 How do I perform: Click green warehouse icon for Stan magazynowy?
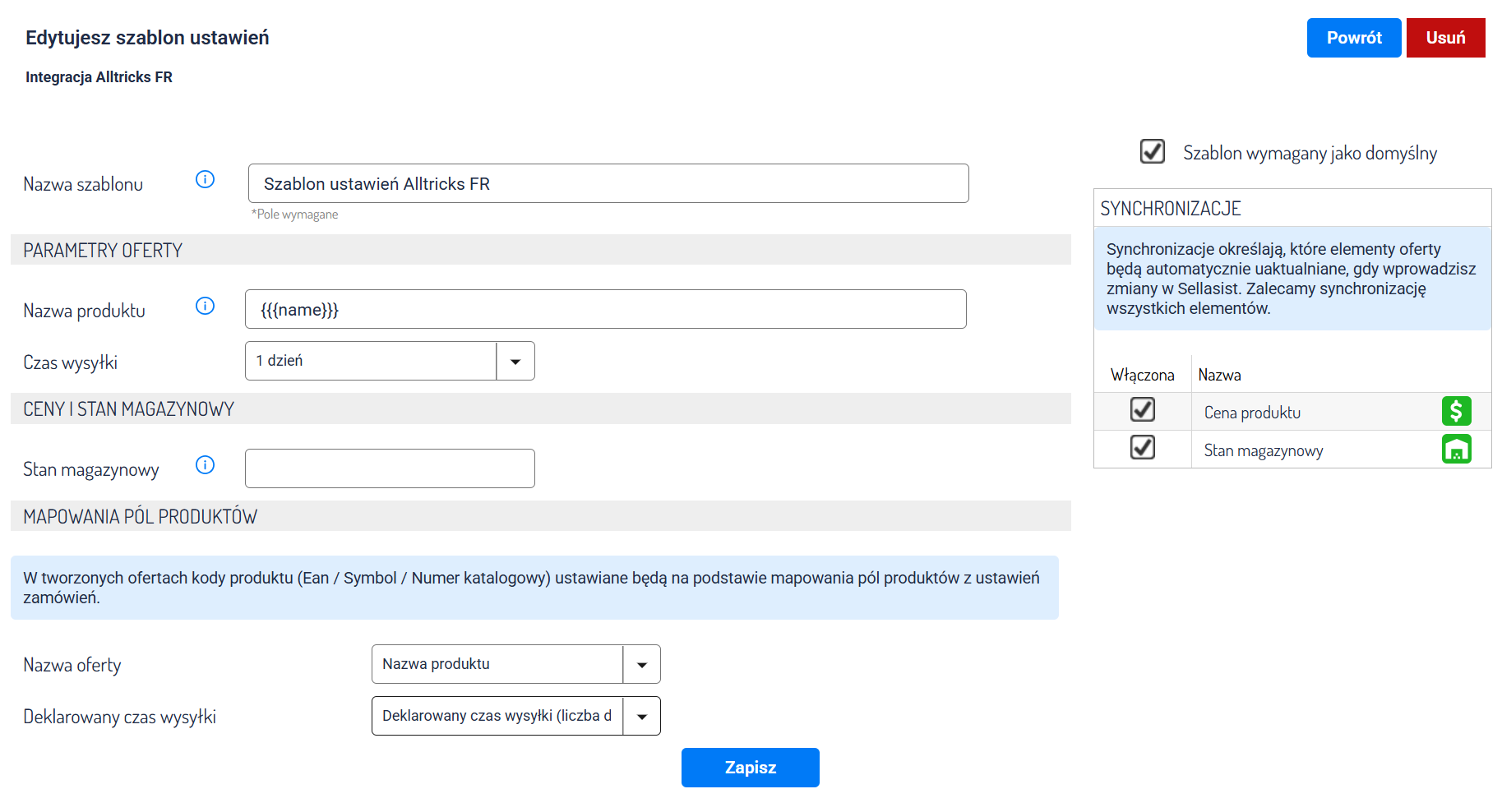[x=1456, y=450]
